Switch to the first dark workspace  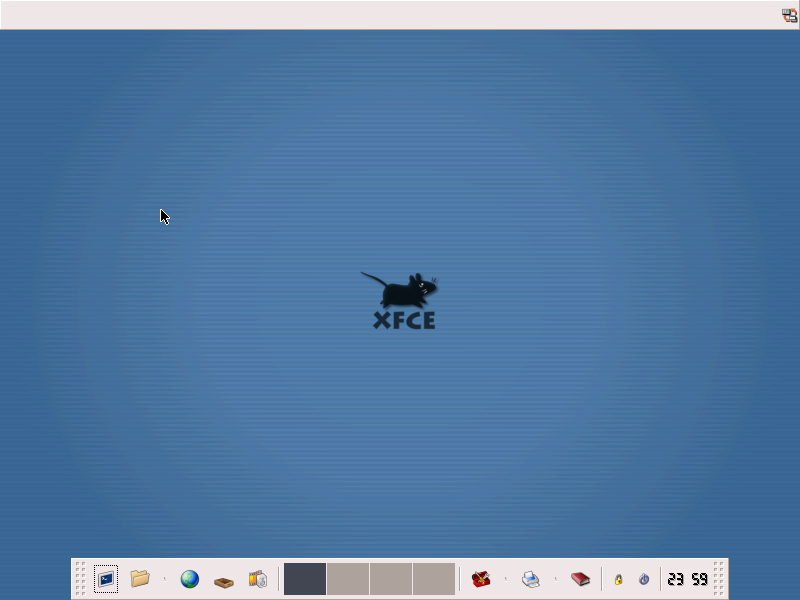click(x=305, y=579)
